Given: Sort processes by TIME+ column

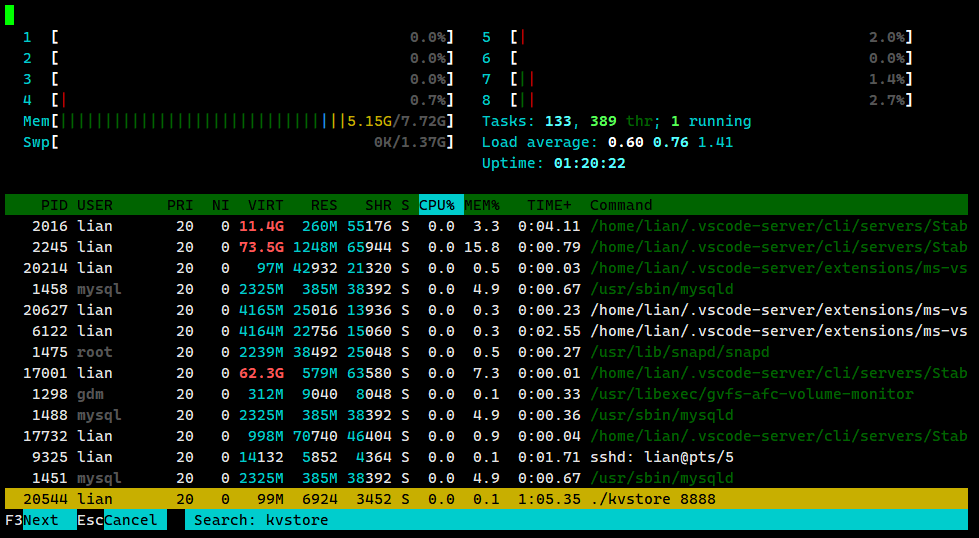Looking at the screenshot, I should tap(550, 205).
